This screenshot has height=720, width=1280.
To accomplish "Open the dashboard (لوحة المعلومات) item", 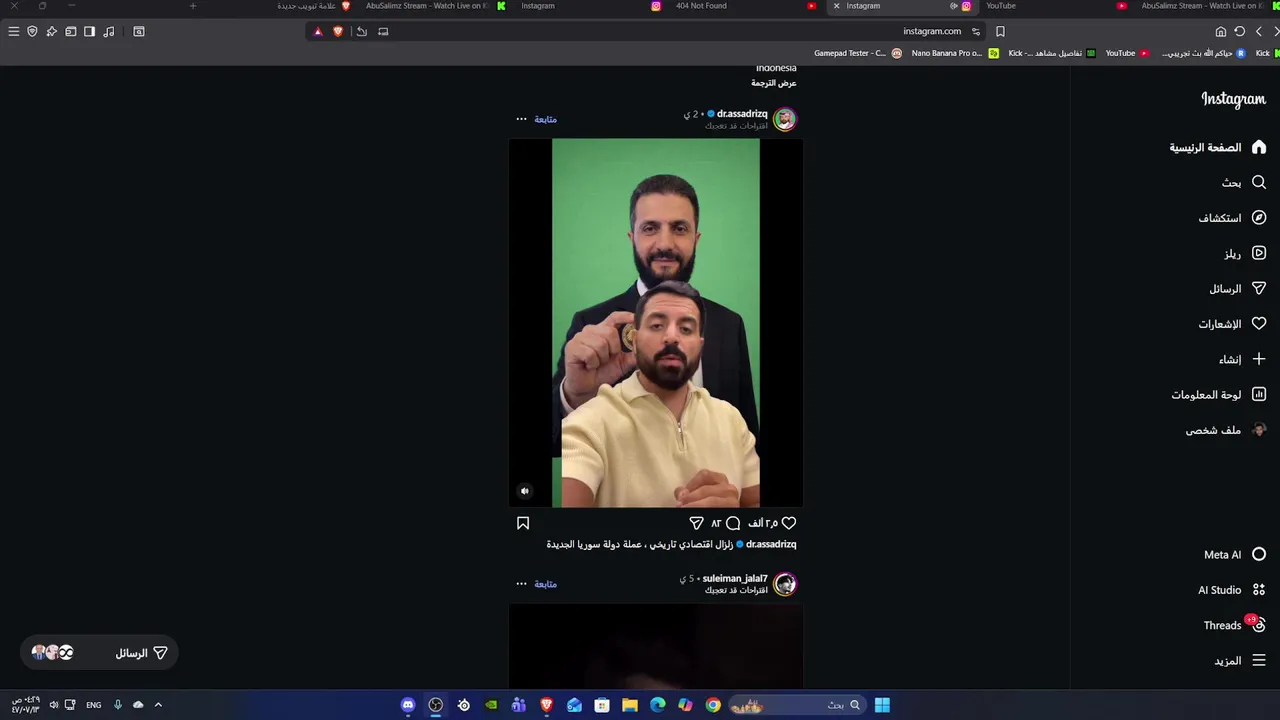I will (x=1218, y=395).
